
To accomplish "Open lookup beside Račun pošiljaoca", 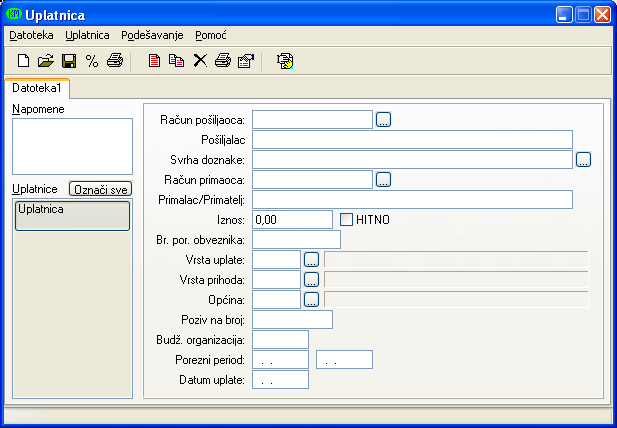I will [x=383, y=120].
